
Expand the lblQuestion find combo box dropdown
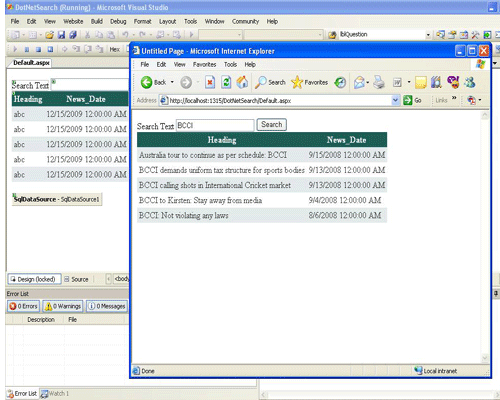tap(428, 35)
